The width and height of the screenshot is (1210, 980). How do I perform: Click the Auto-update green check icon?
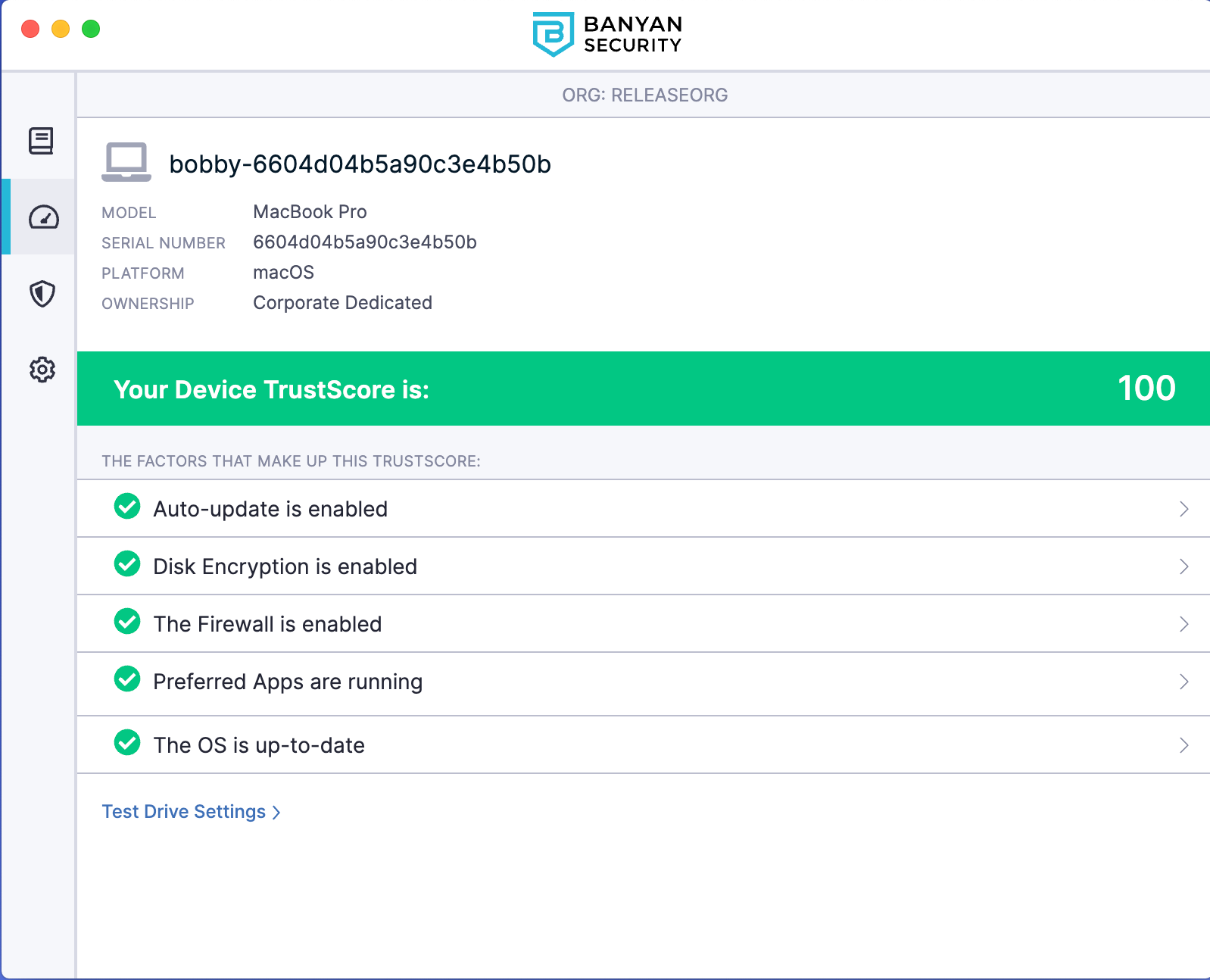[127, 507]
